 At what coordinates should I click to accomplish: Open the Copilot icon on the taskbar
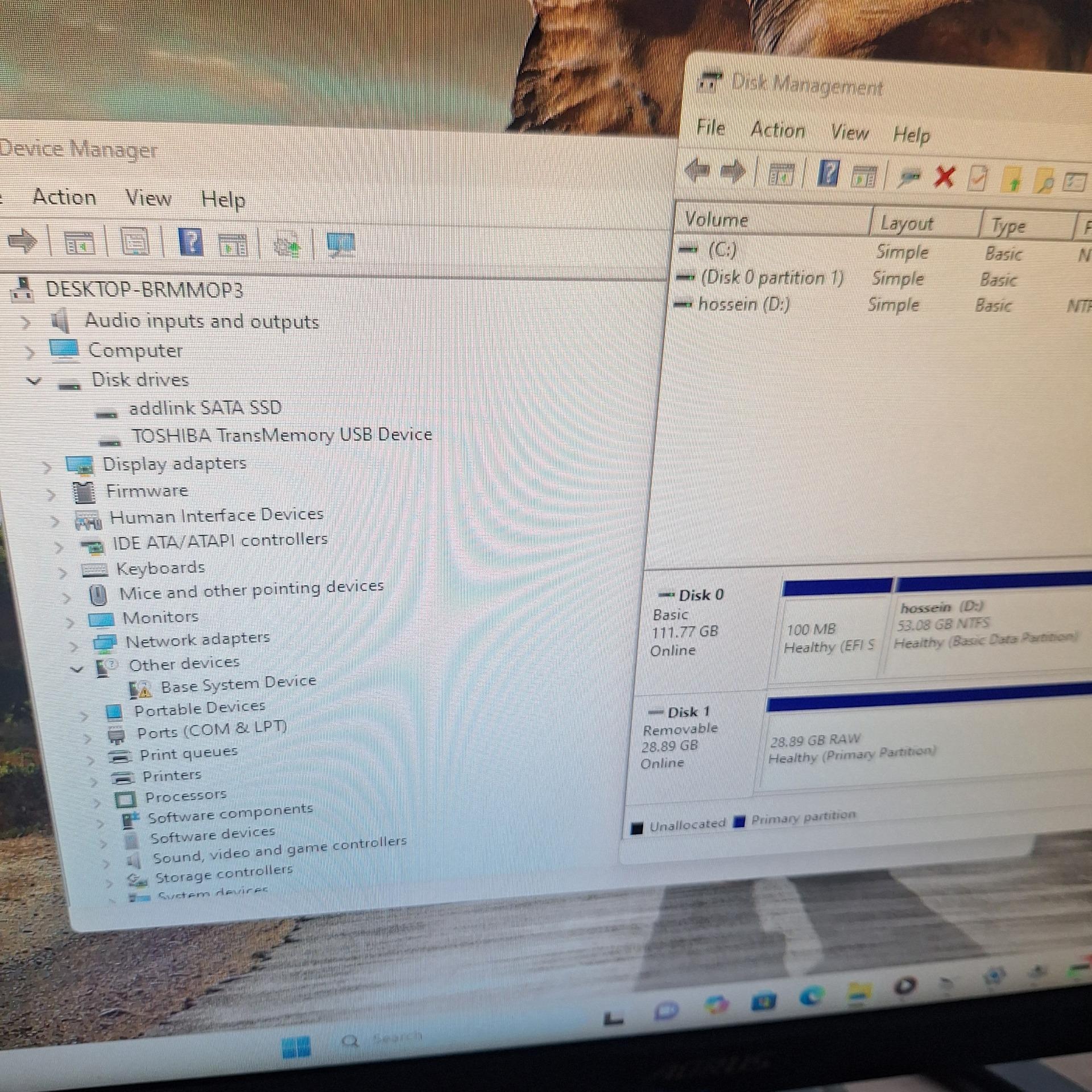pyautogui.click(x=717, y=1005)
